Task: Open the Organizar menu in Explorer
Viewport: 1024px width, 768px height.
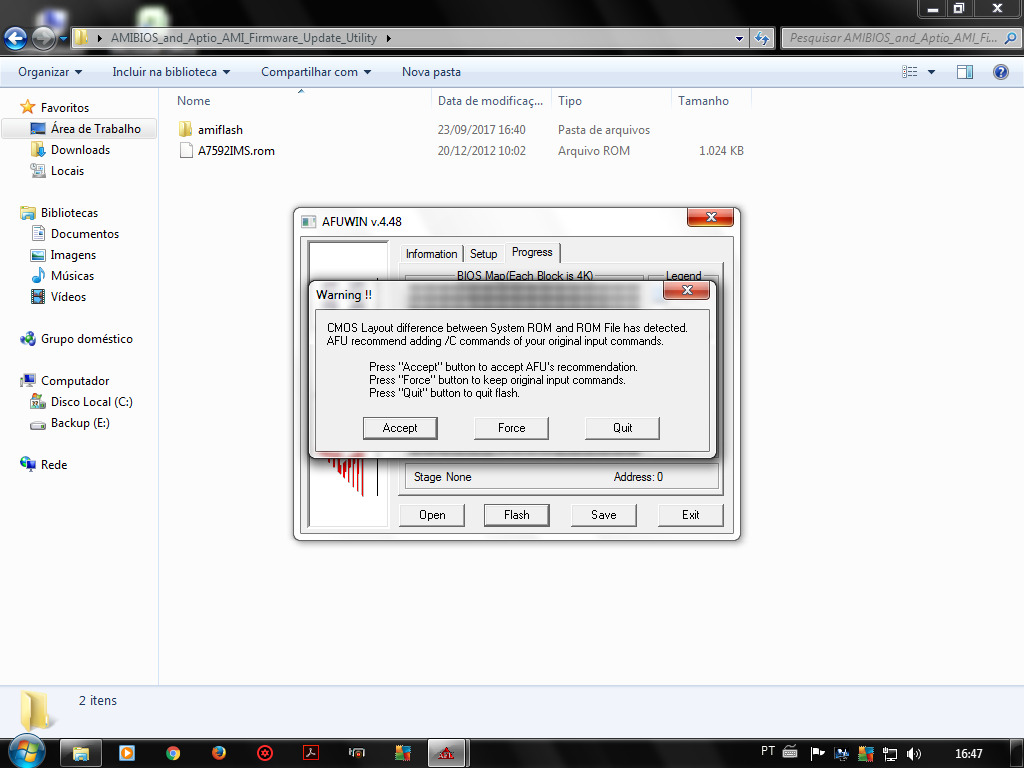Action: click(50, 72)
